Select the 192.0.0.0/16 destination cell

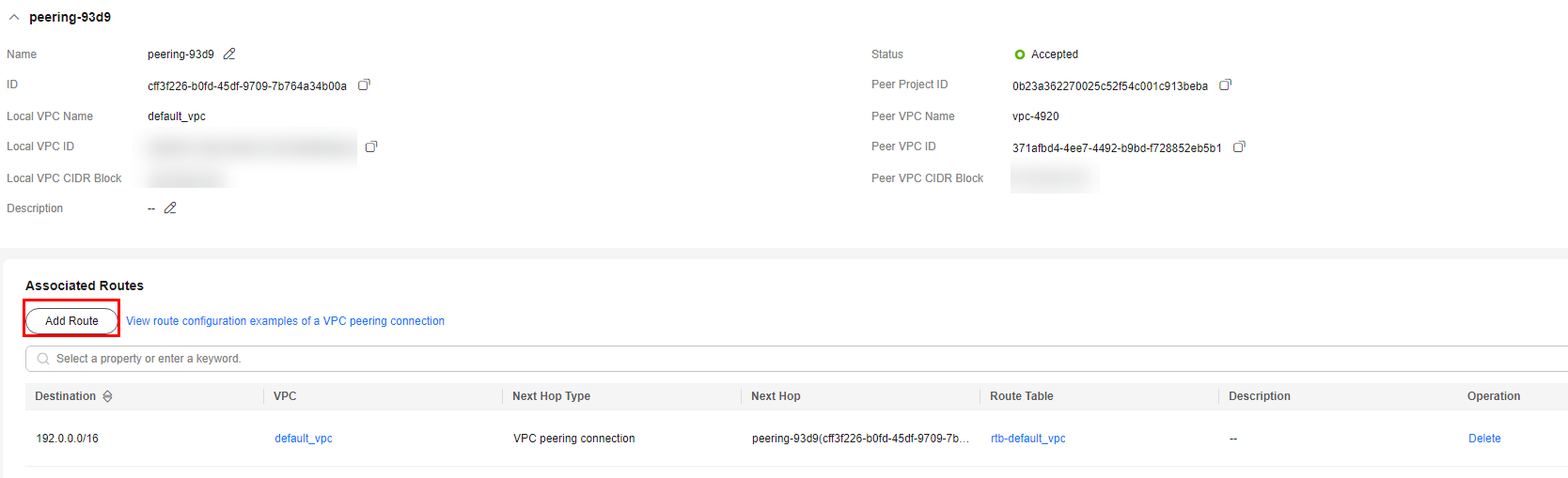click(67, 439)
